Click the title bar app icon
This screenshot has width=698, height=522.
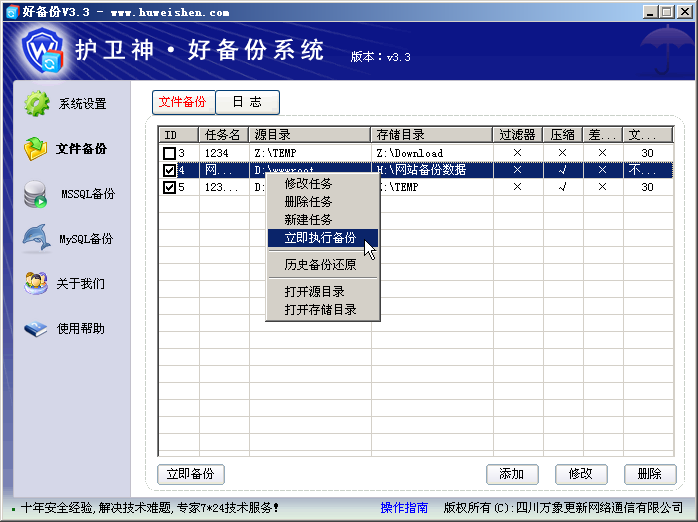[12, 12]
